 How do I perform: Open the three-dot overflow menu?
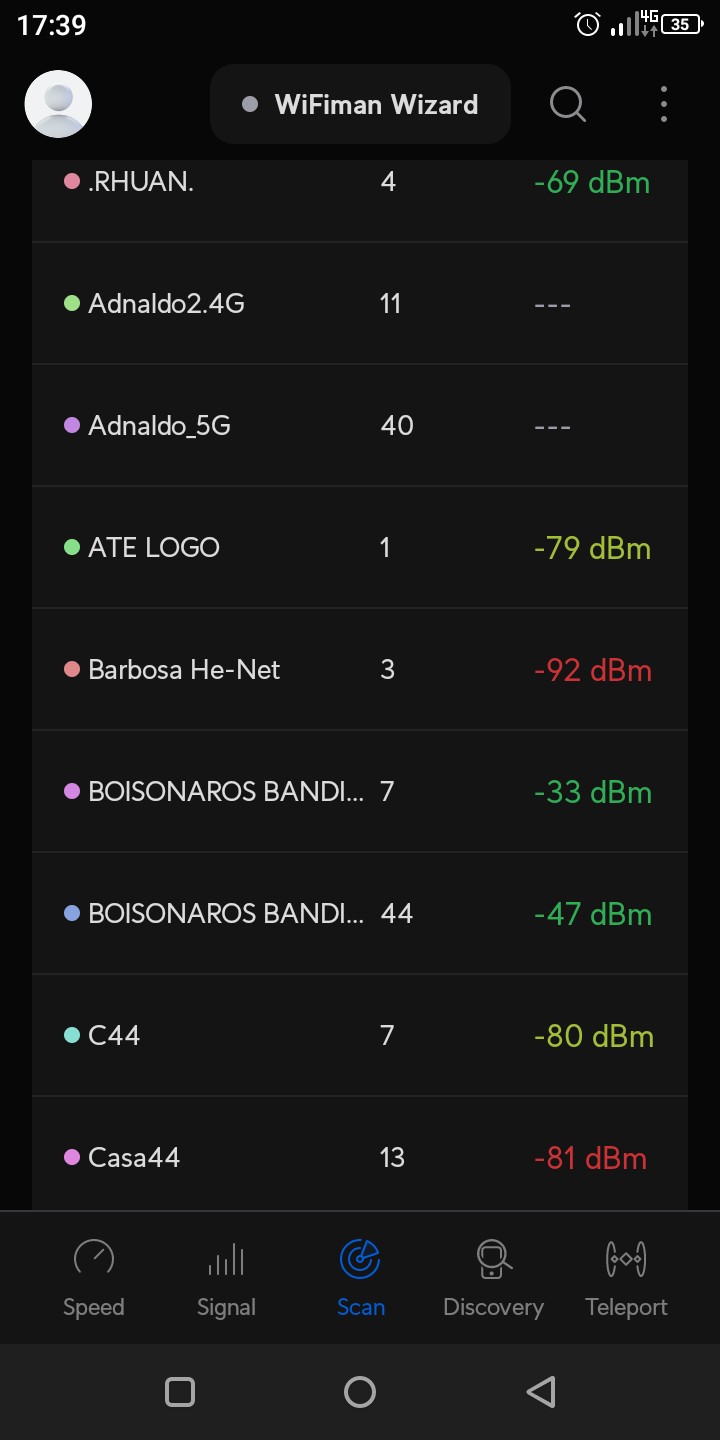coord(664,104)
